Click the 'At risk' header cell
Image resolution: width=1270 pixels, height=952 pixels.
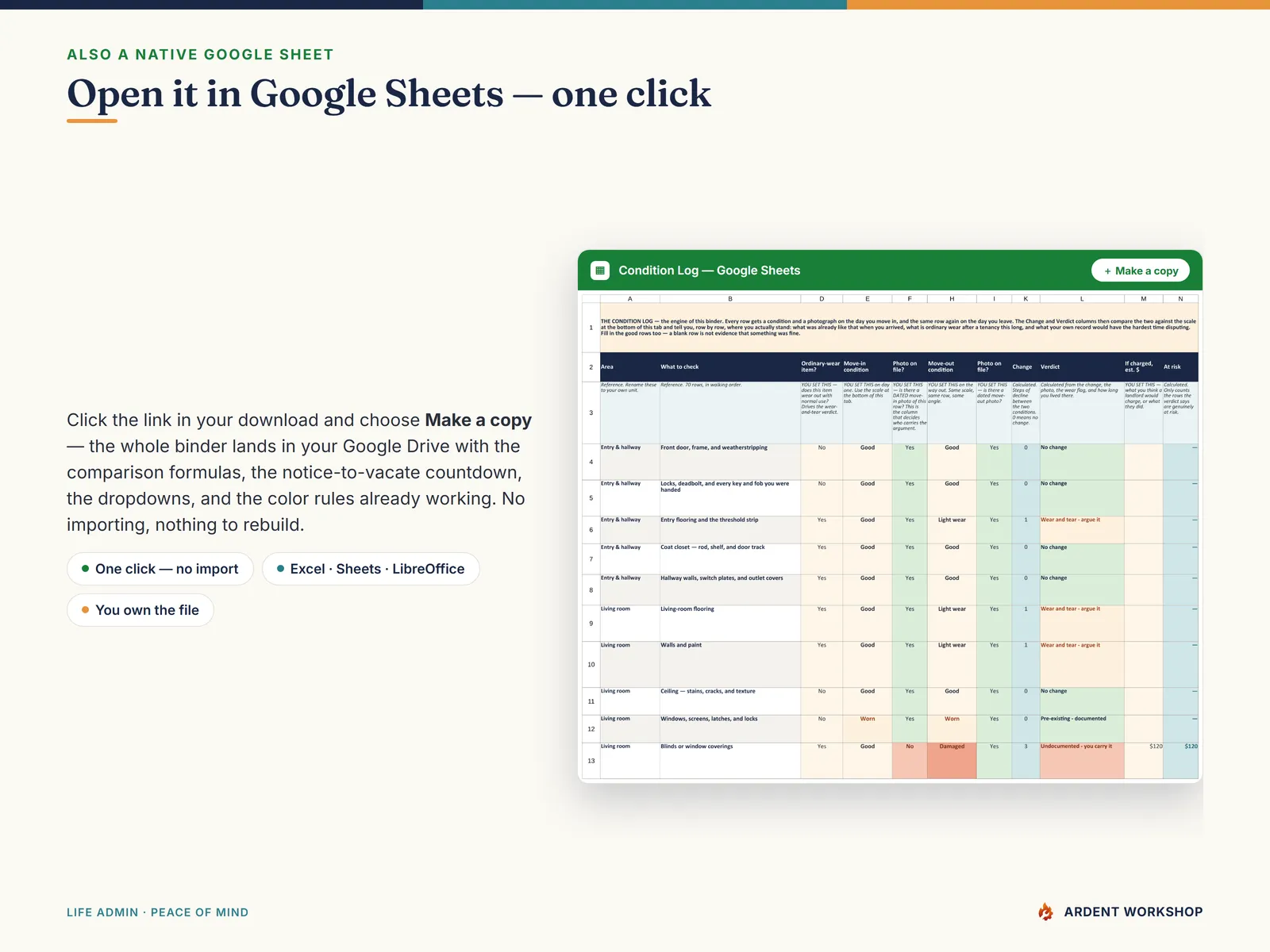(1180, 367)
